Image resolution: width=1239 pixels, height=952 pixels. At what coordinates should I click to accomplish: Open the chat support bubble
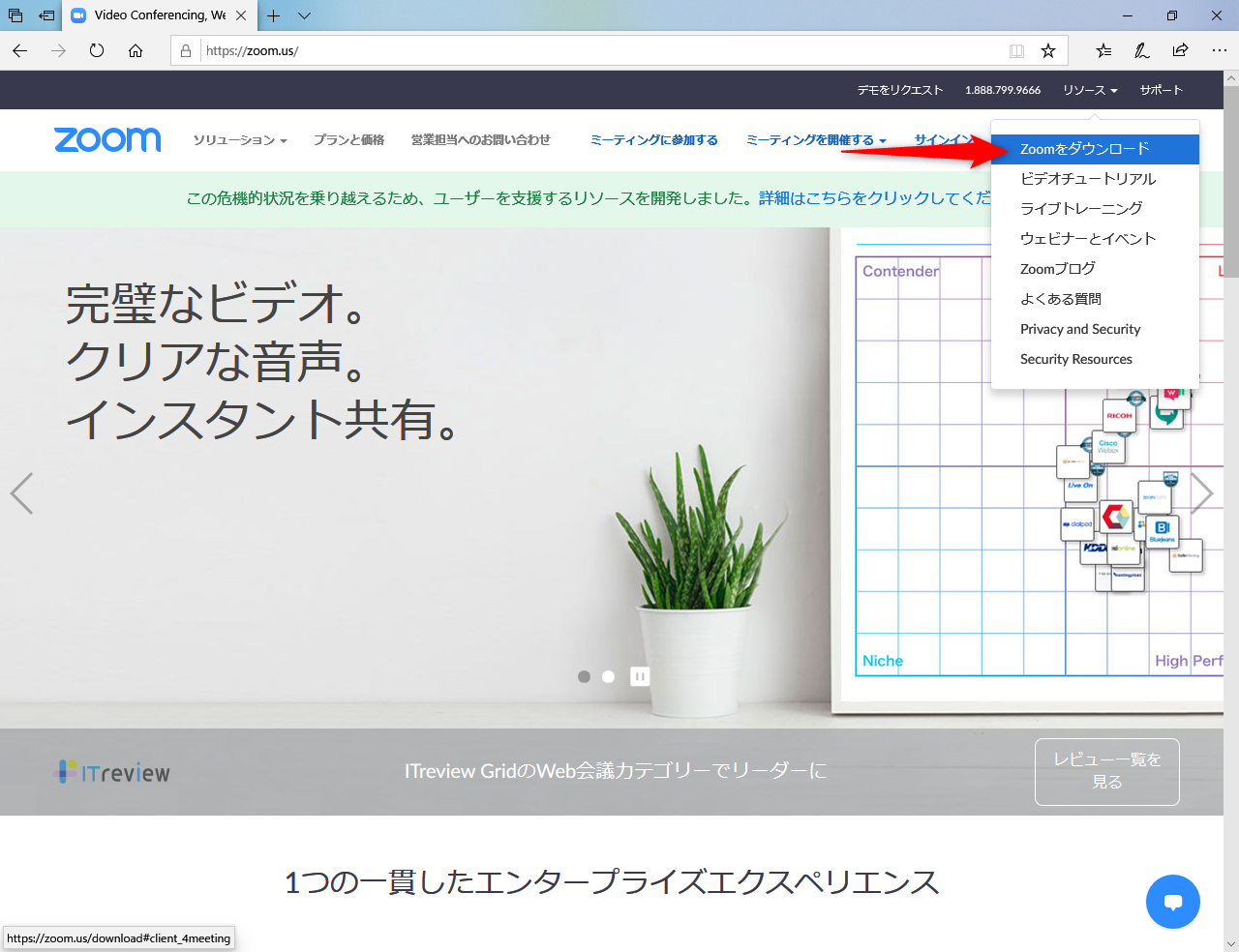click(x=1173, y=902)
